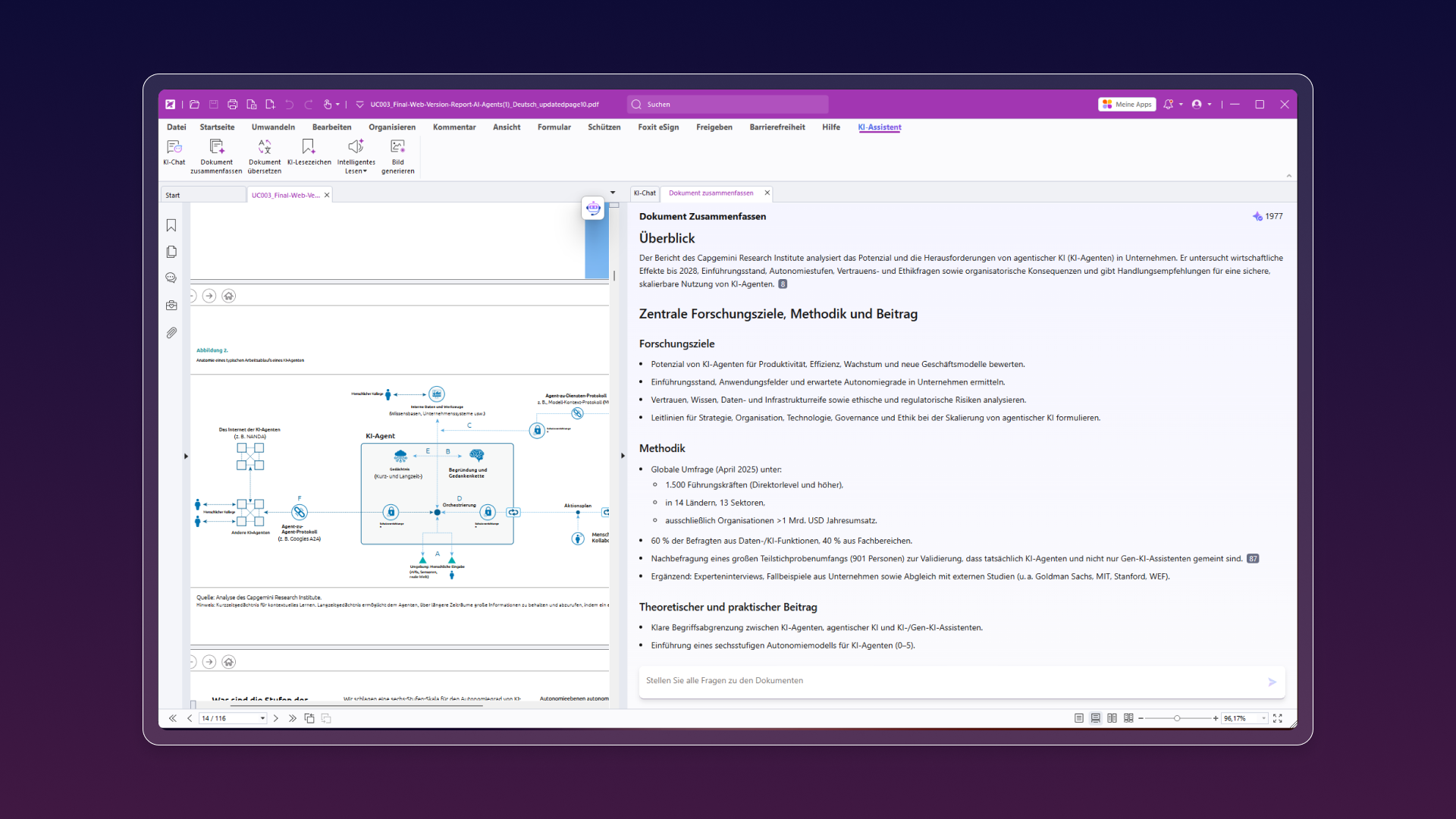The width and height of the screenshot is (1456, 819).
Task: Toggle fullscreen reading mode
Action: (x=1278, y=718)
